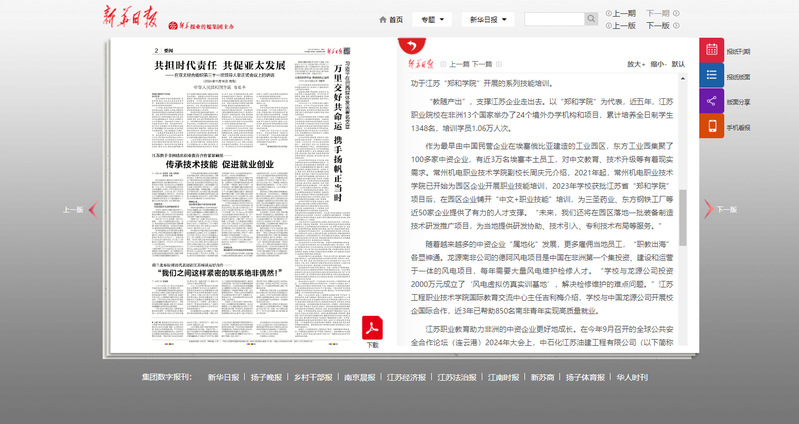Click the blue page list icon
Screen dimensions: 799x424
[x=711, y=75]
